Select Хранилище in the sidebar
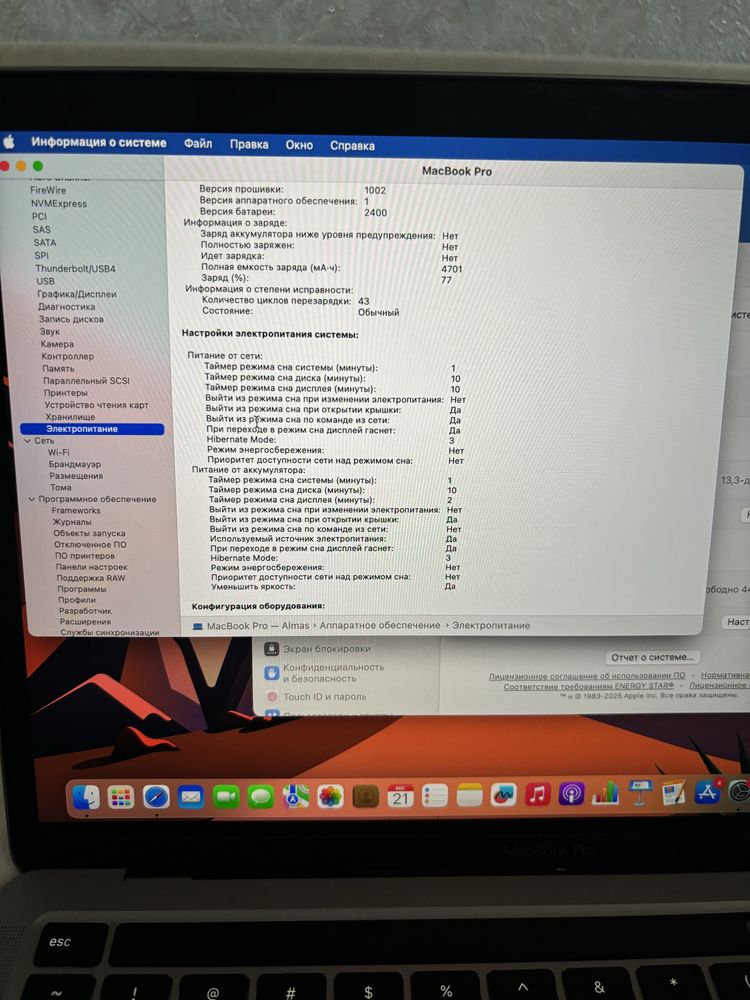Screen dimensions: 750x1000 [70, 417]
